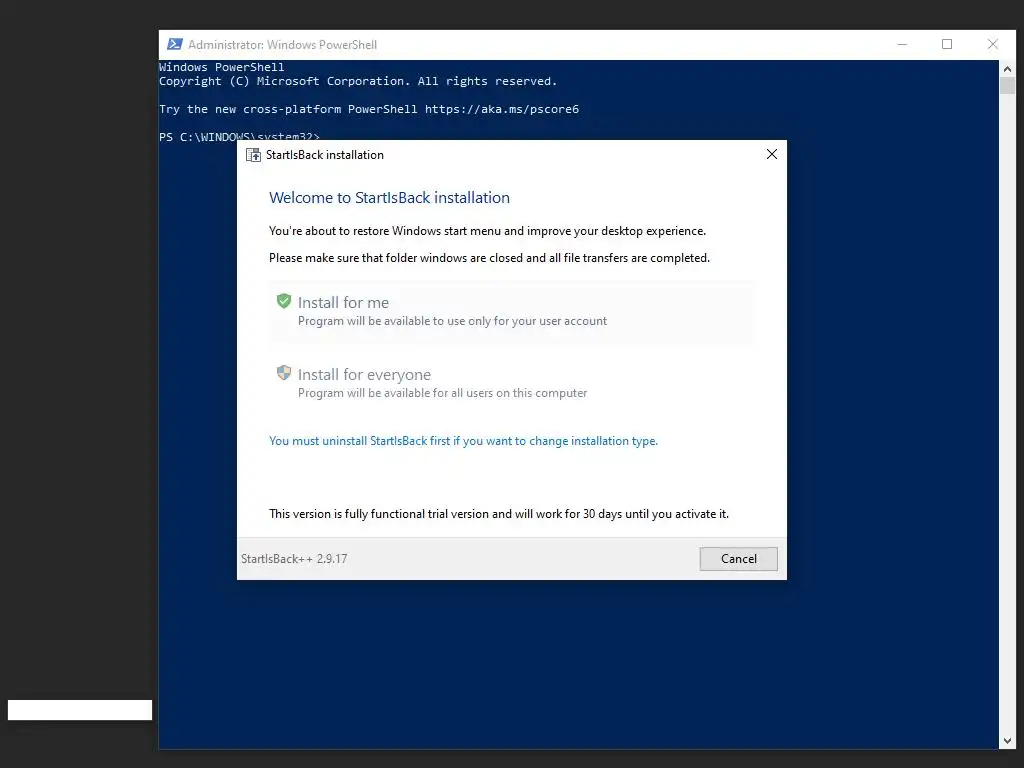The height and width of the screenshot is (768, 1024).
Task: Click the https://aka.ms/pscore6 text in PowerShell
Action: click(x=502, y=109)
